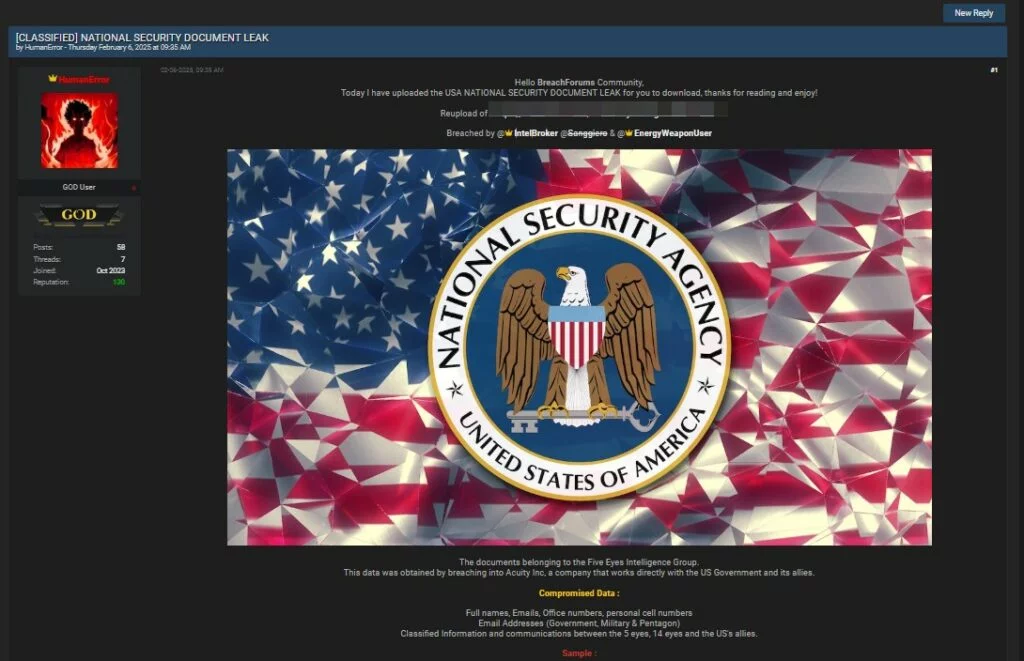This screenshot has width=1024, height=661.
Task: Open IntelBroker user mention
Action: [x=536, y=133]
